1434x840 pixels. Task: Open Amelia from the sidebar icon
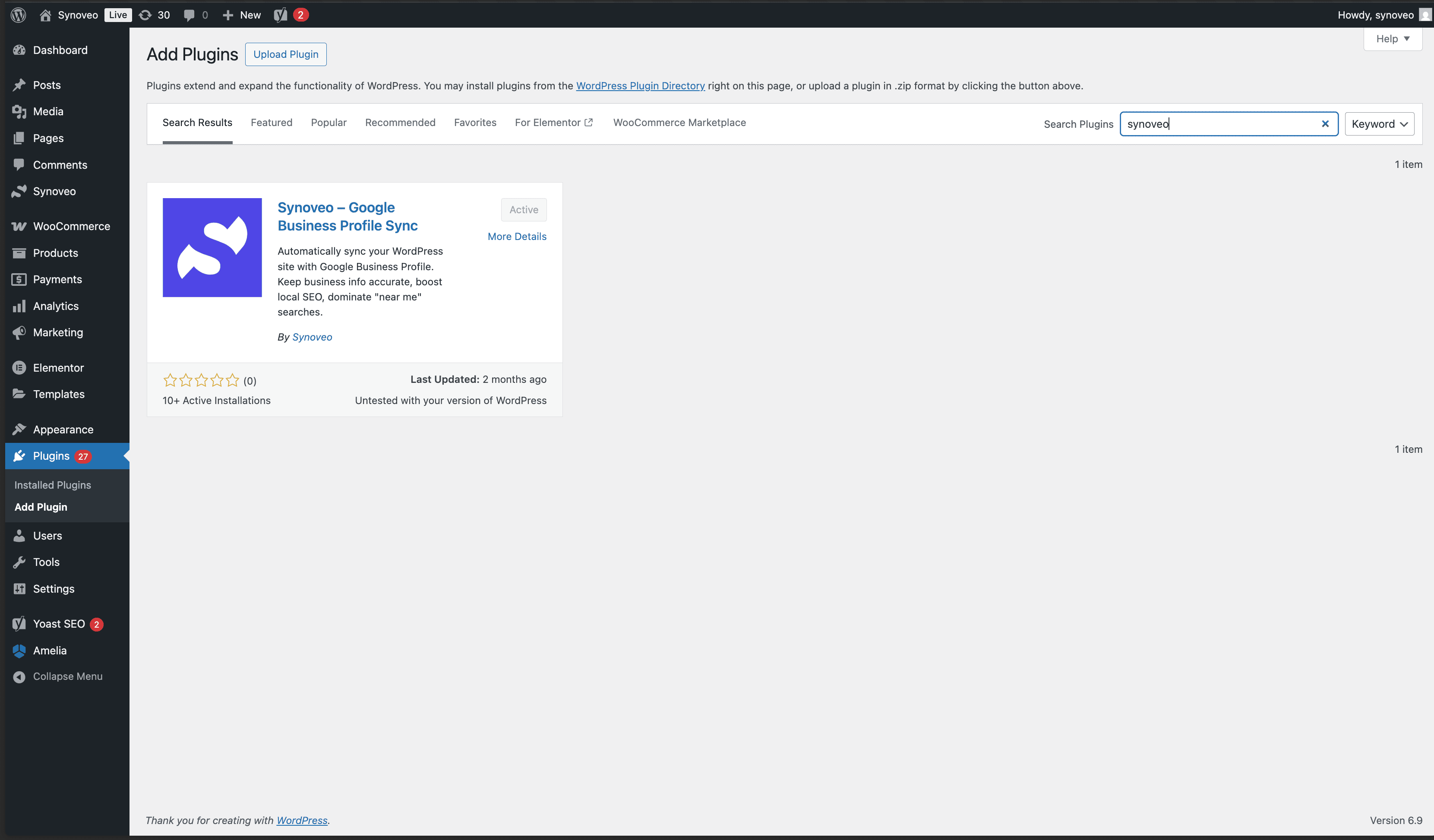(19, 651)
